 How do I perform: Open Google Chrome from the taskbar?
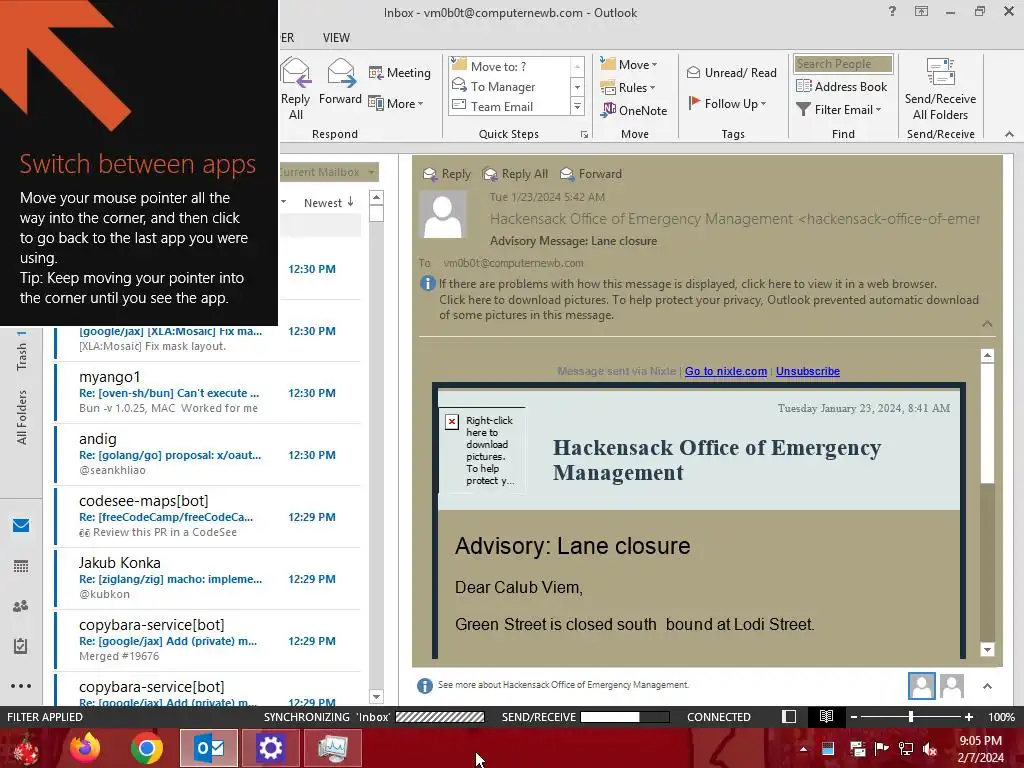pyautogui.click(x=147, y=748)
